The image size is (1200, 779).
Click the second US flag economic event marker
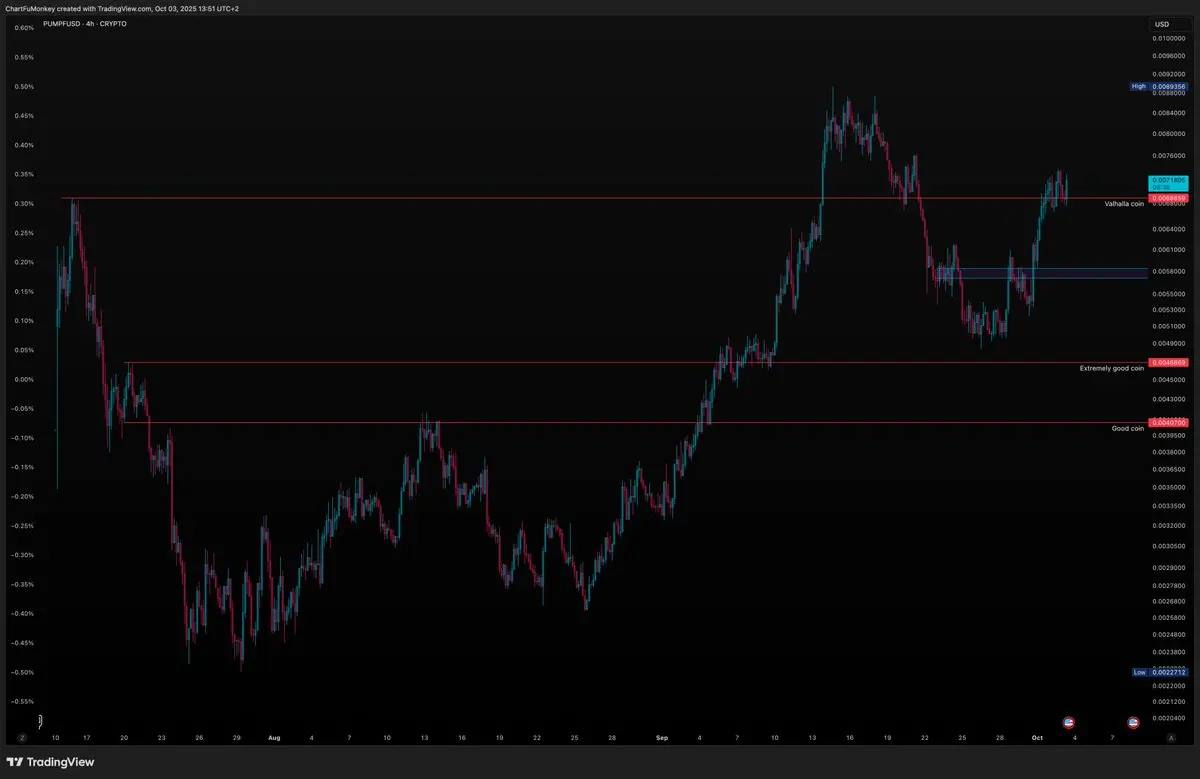[1134, 722]
